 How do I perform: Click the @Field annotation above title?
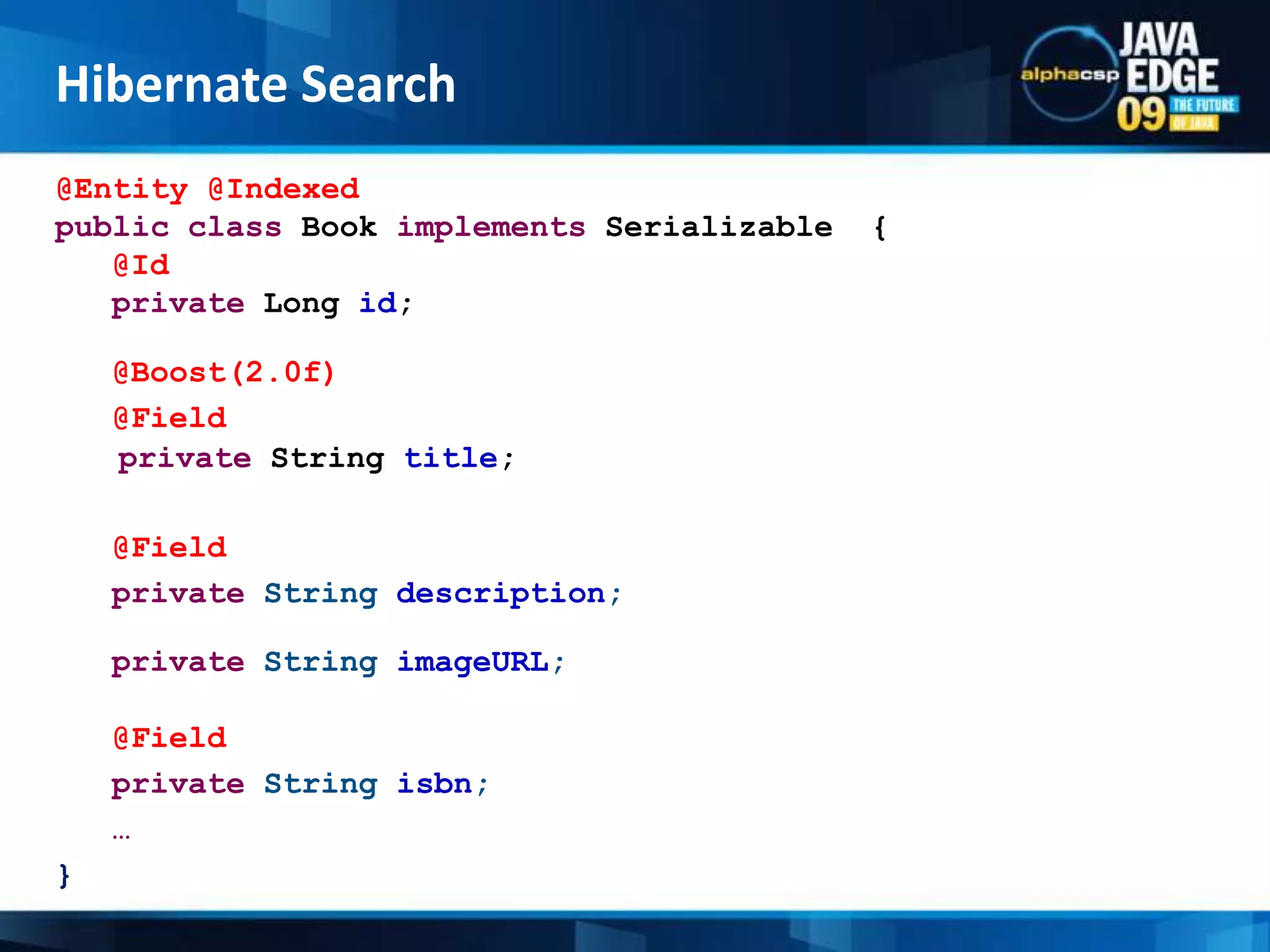pos(170,418)
